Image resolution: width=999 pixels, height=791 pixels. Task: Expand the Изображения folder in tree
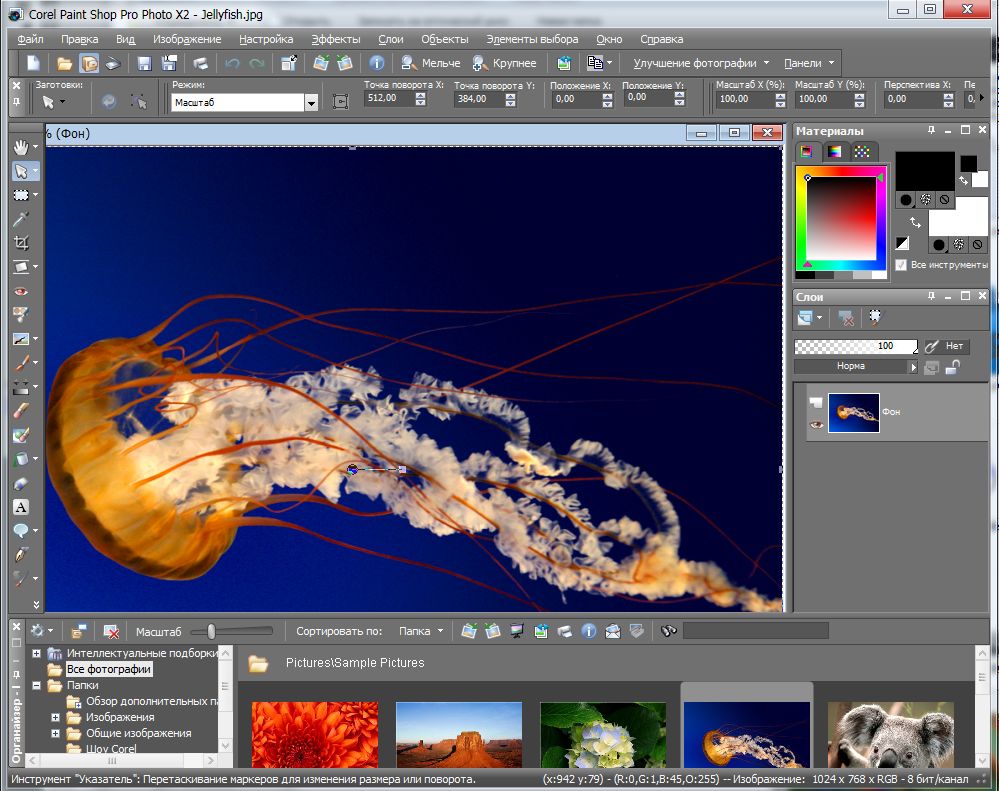coord(56,717)
